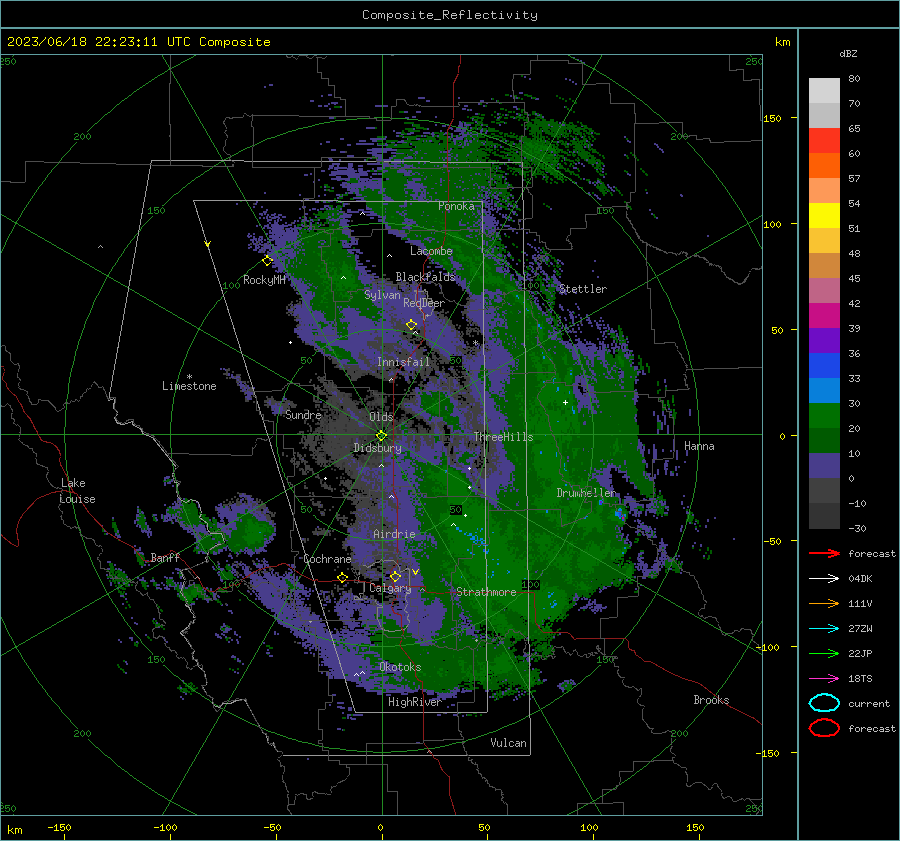
Task: Pick the bright yellow 51-54 dBZ swatch
Action: pos(824,215)
